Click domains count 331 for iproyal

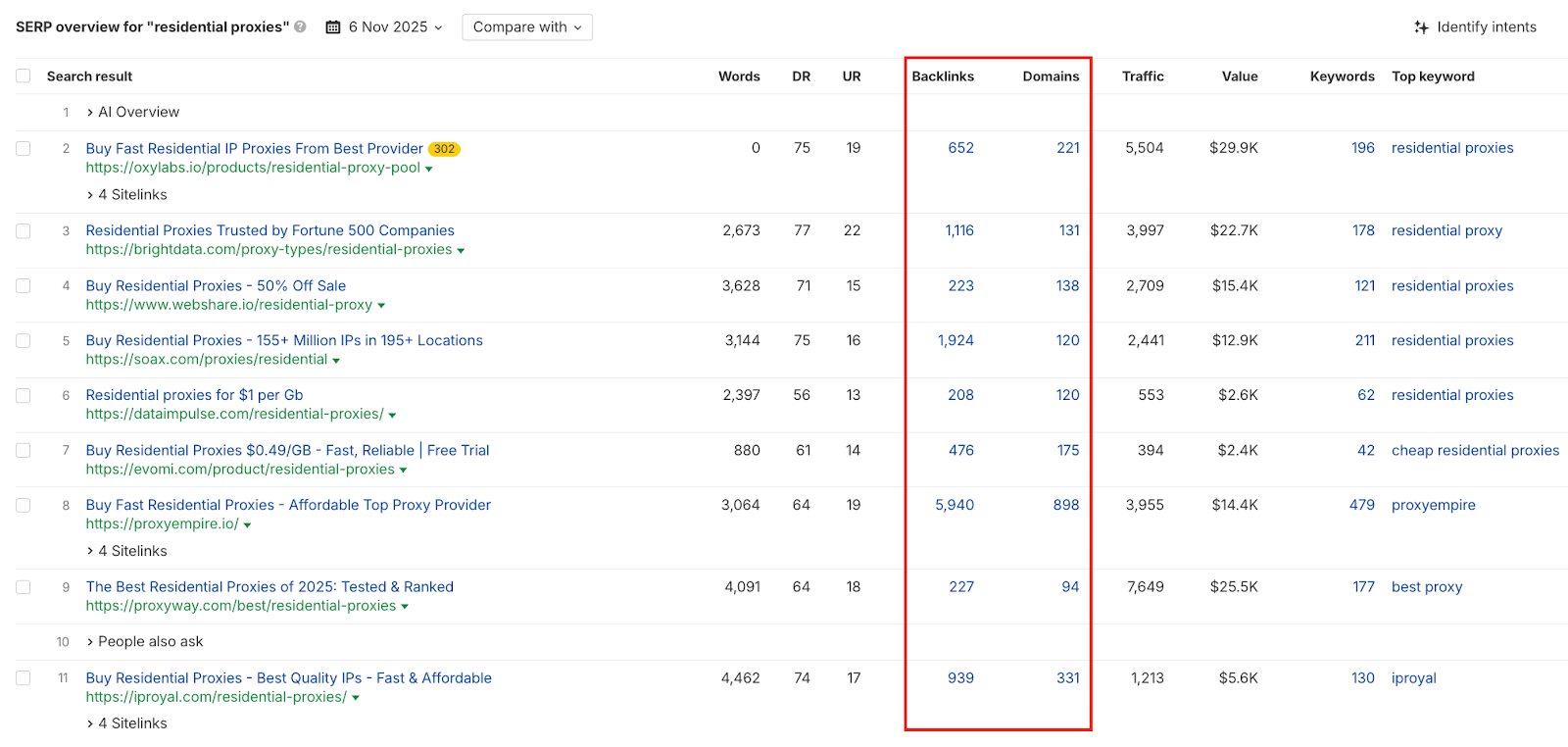(1068, 677)
